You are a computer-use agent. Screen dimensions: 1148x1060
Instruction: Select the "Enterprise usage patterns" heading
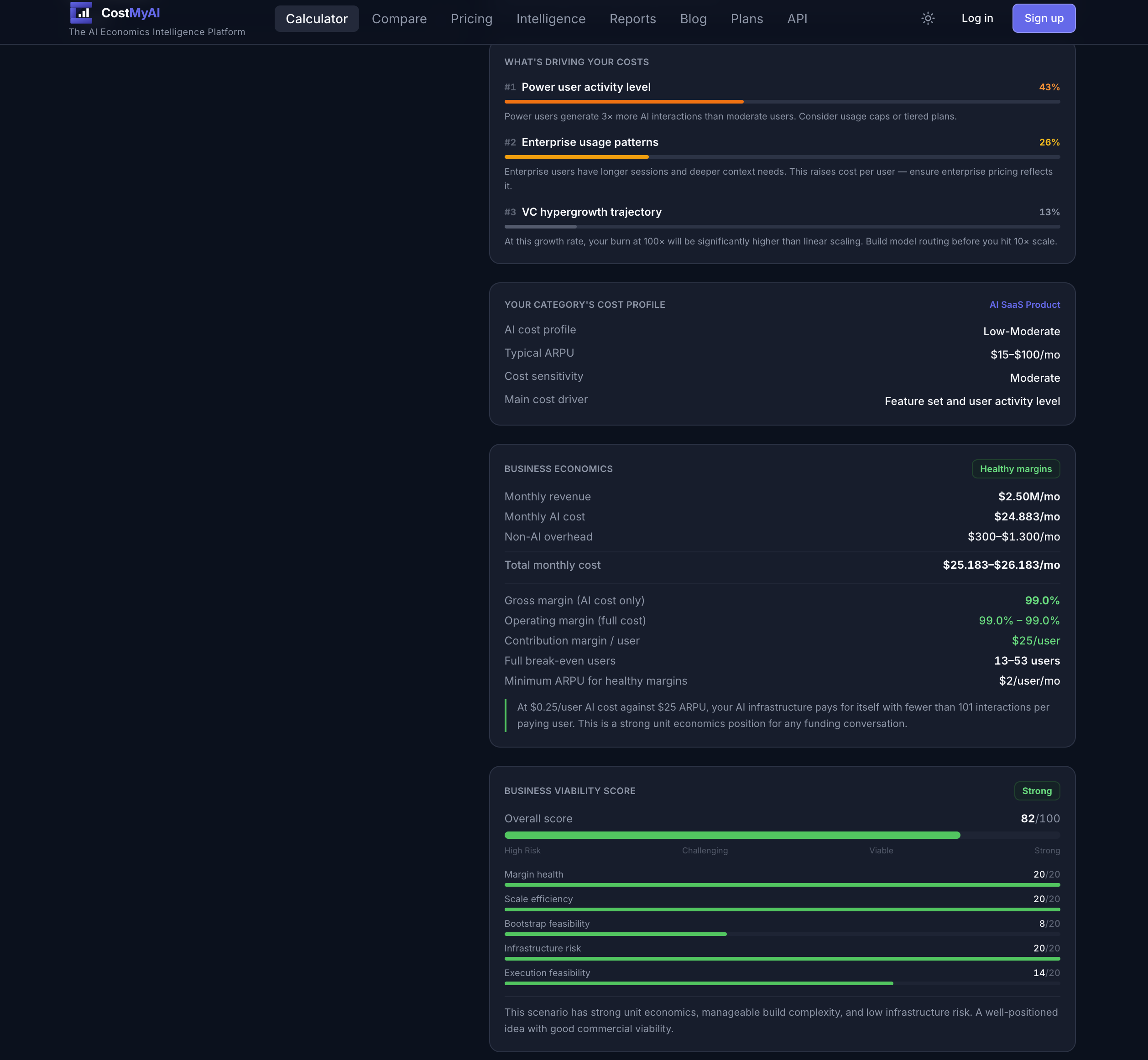click(x=590, y=142)
